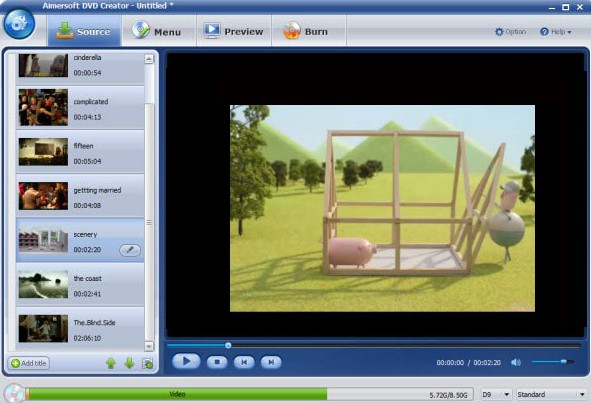Switch to the Source tab
The image size is (591, 403).
coord(84,31)
